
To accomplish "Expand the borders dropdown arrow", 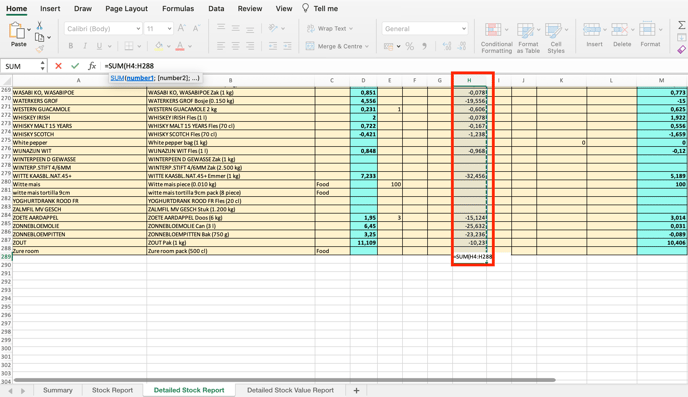I will tap(139, 46).
